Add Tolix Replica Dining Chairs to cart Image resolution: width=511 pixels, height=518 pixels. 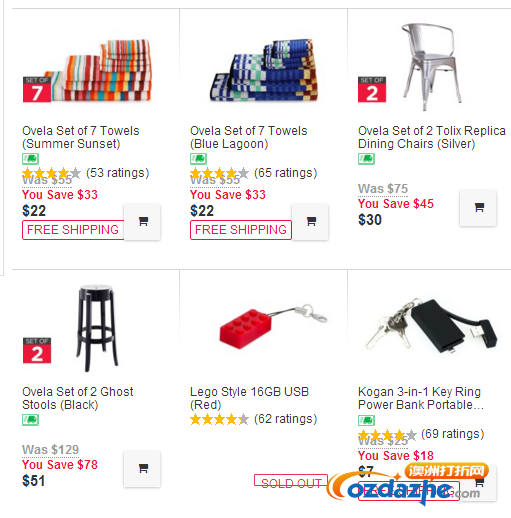(x=478, y=208)
